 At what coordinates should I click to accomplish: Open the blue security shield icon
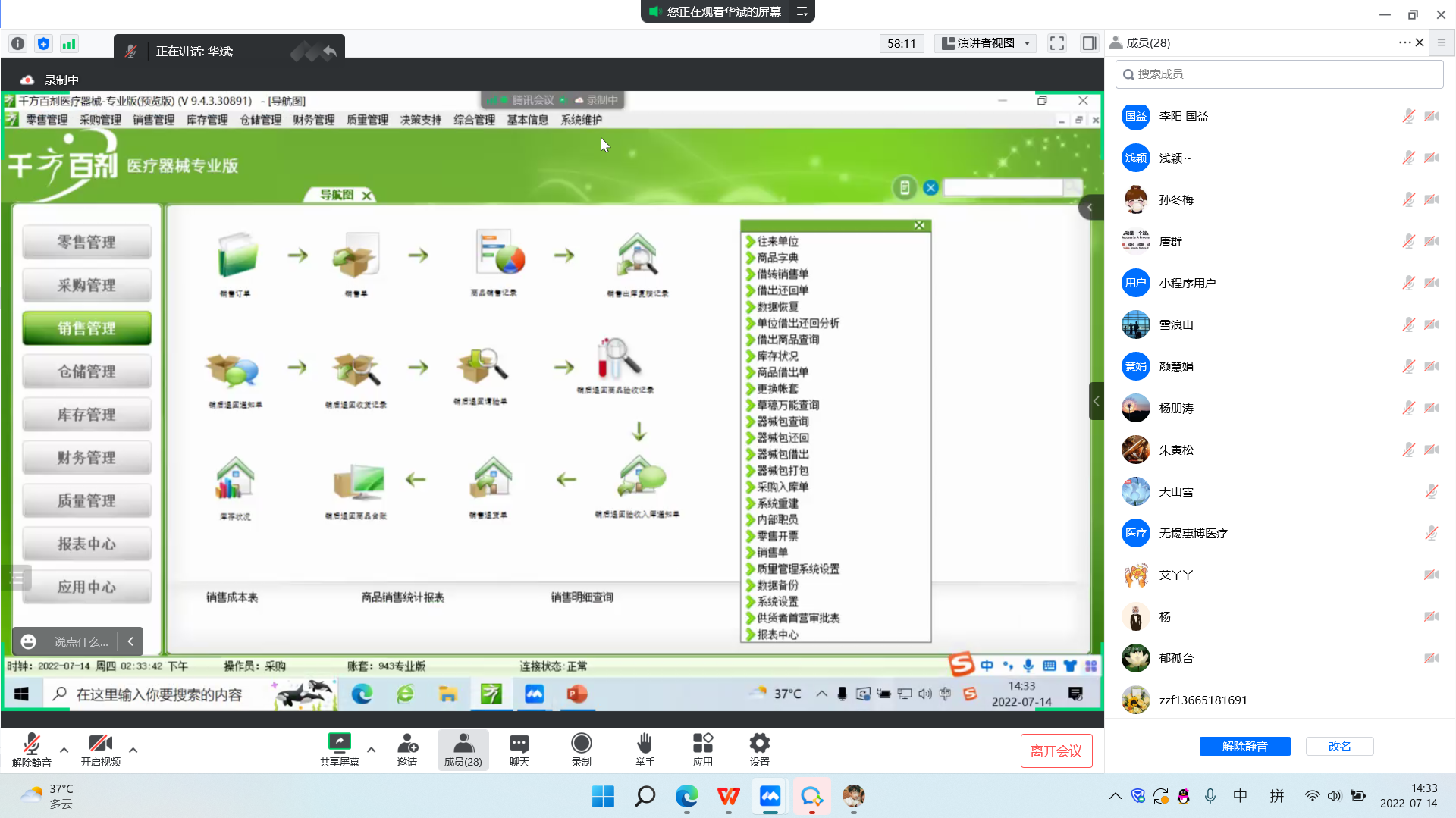pos(43,44)
